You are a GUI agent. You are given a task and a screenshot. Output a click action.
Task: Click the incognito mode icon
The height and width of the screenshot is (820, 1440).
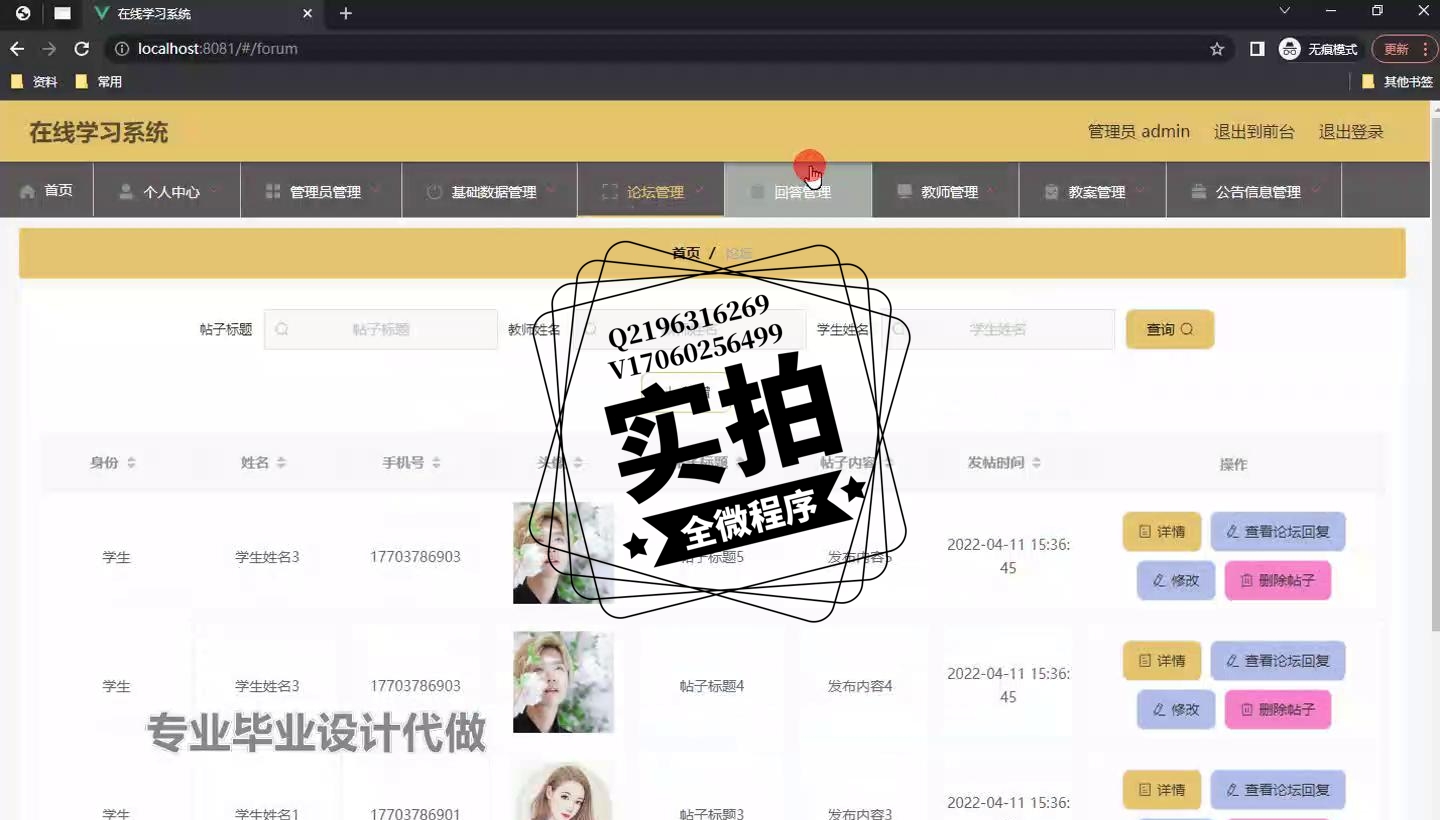click(1290, 49)
